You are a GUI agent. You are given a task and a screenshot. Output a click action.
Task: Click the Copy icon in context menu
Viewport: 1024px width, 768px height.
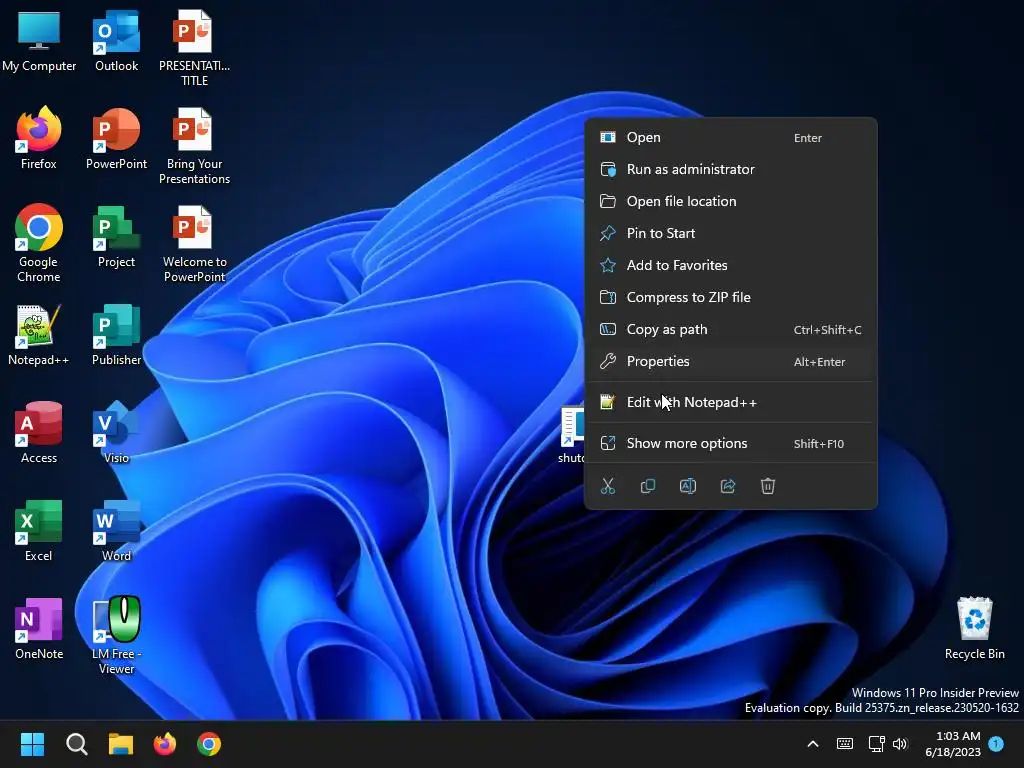[648, 486]
